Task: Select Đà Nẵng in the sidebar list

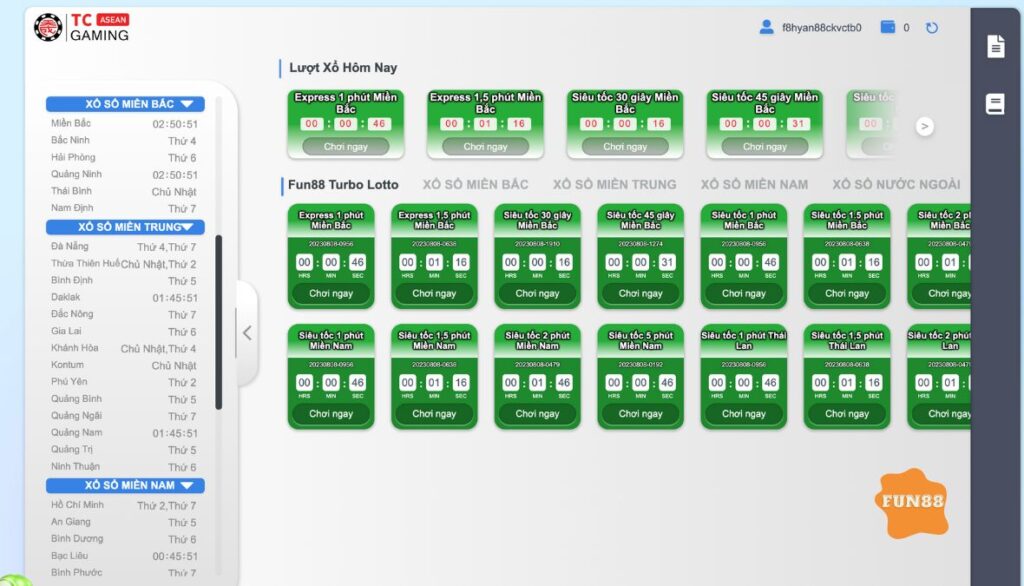Action: coord(123,246)
